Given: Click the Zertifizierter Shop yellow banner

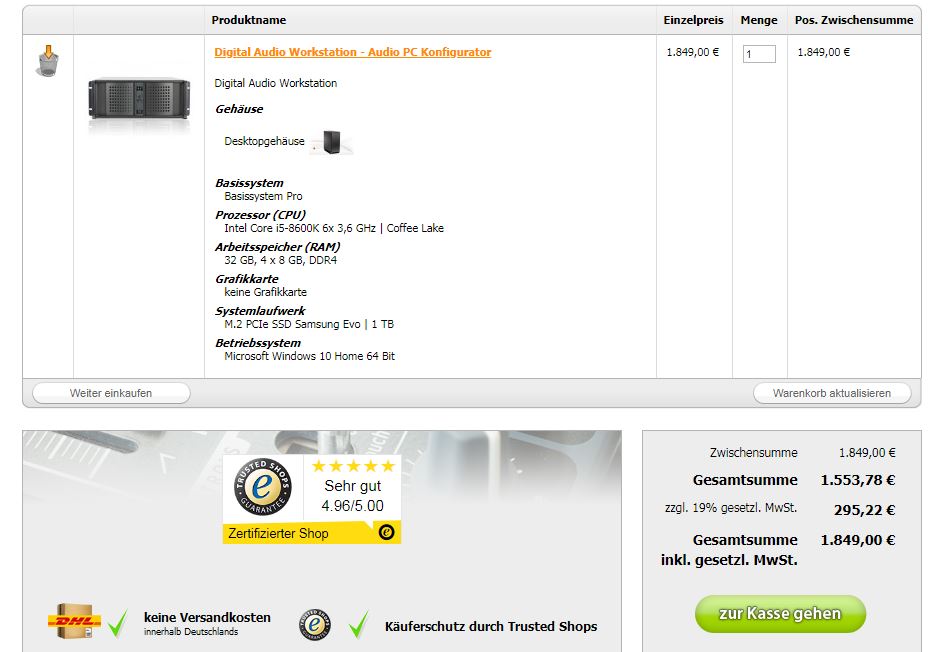Looking at the screenshot, I should 311,533.
